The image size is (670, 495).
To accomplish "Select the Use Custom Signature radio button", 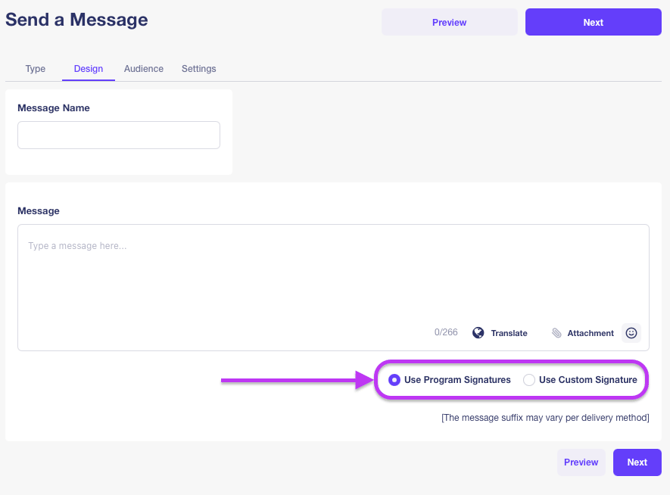I will pos(529,380).
